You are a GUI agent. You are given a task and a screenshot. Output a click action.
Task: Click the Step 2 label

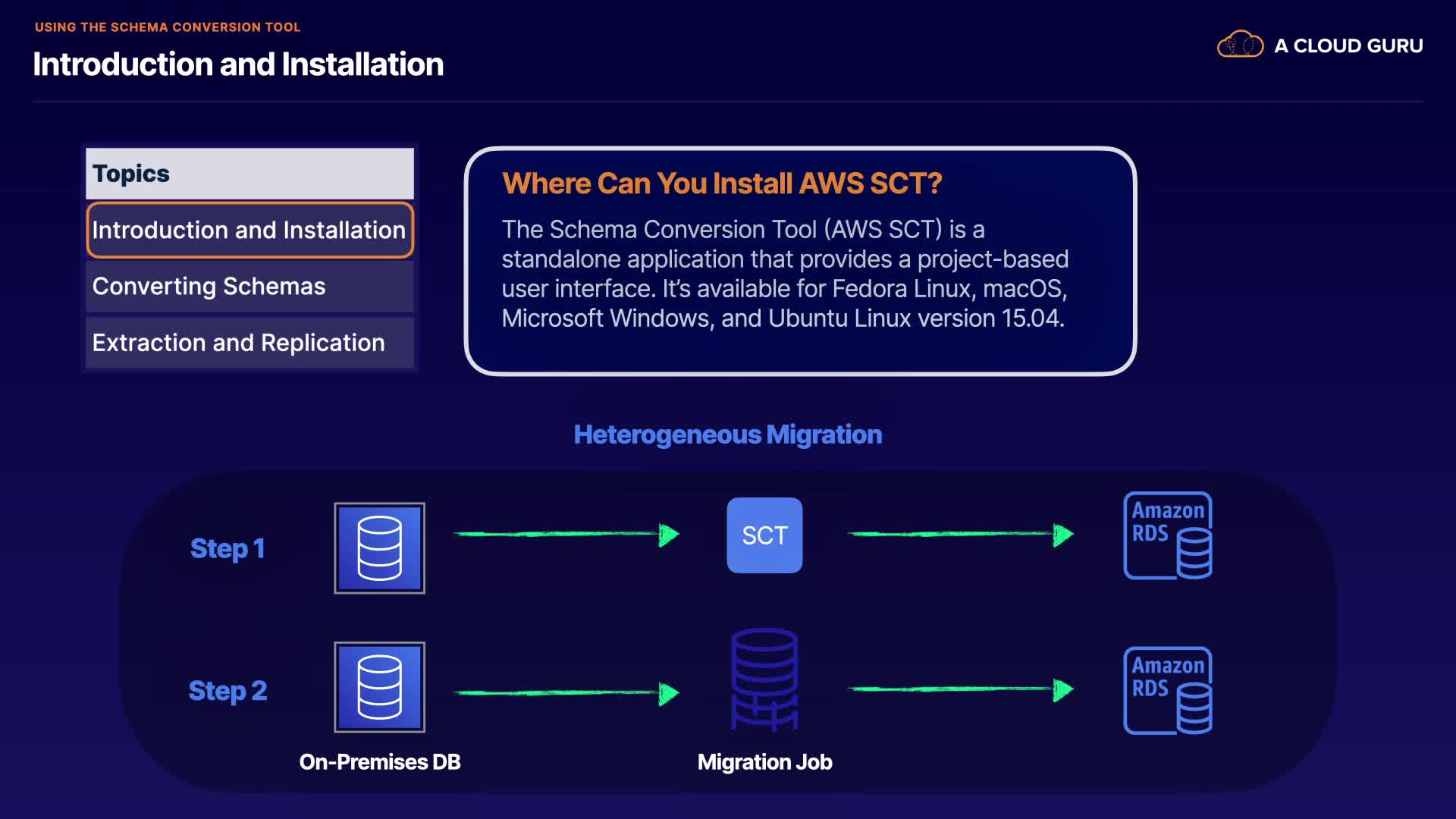[227, 691]
